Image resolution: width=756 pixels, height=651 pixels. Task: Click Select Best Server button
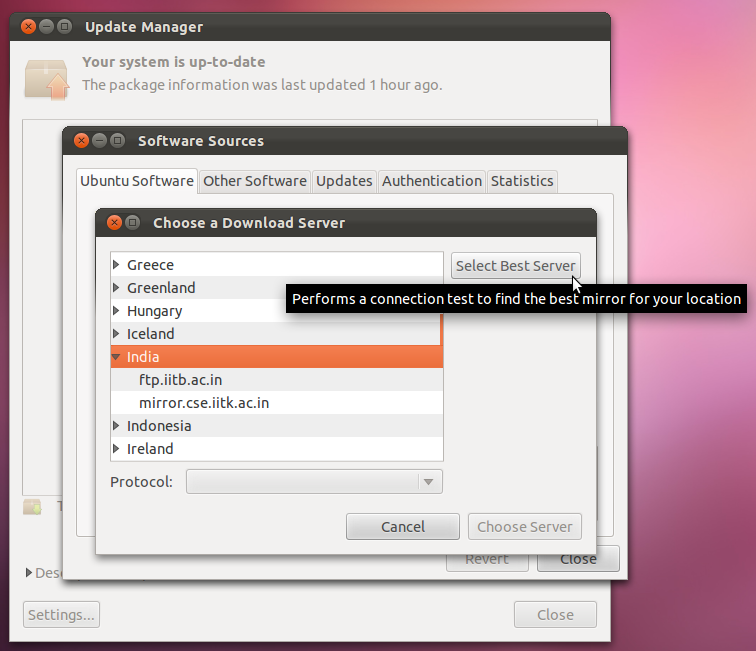click(x=515, y=266)
